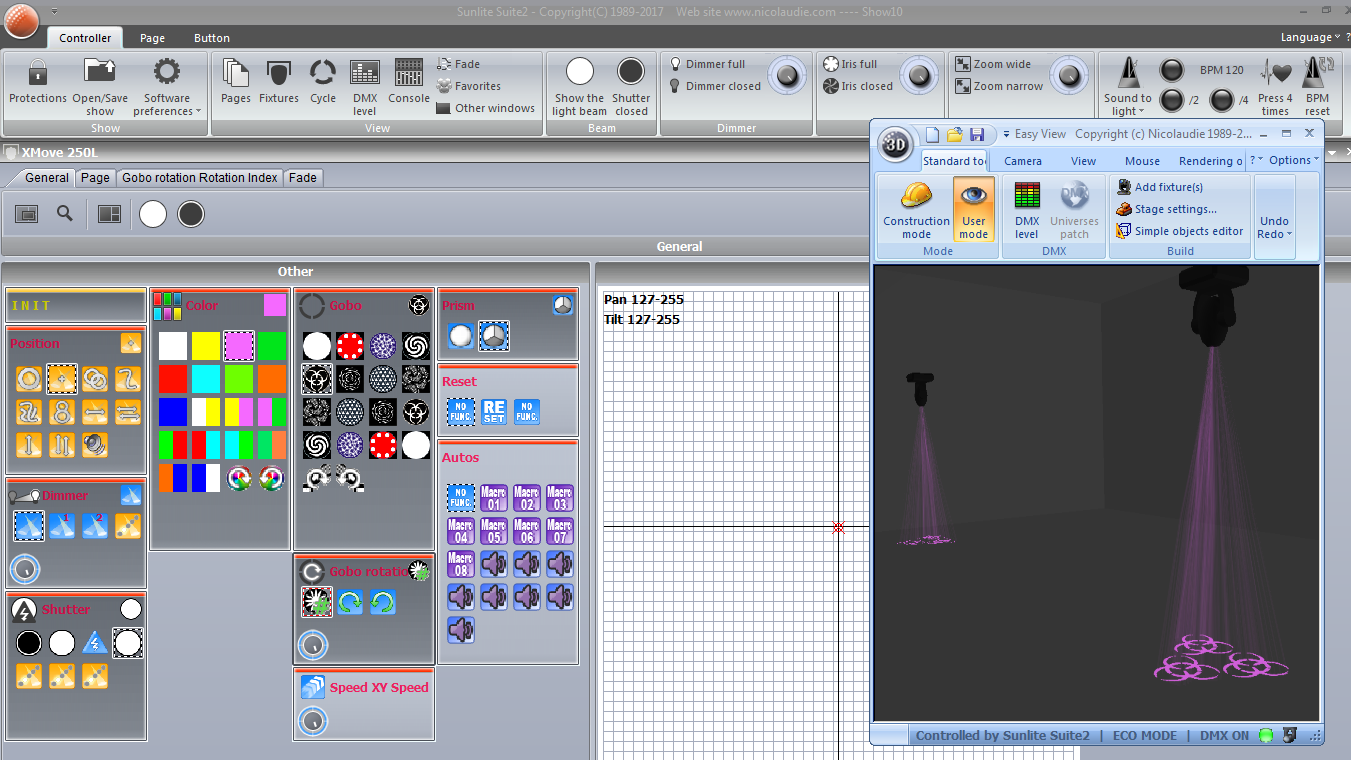Click the Dimmer ribbon knob
Viewport: 1351px width, 760px height.
tap(787, 75)
